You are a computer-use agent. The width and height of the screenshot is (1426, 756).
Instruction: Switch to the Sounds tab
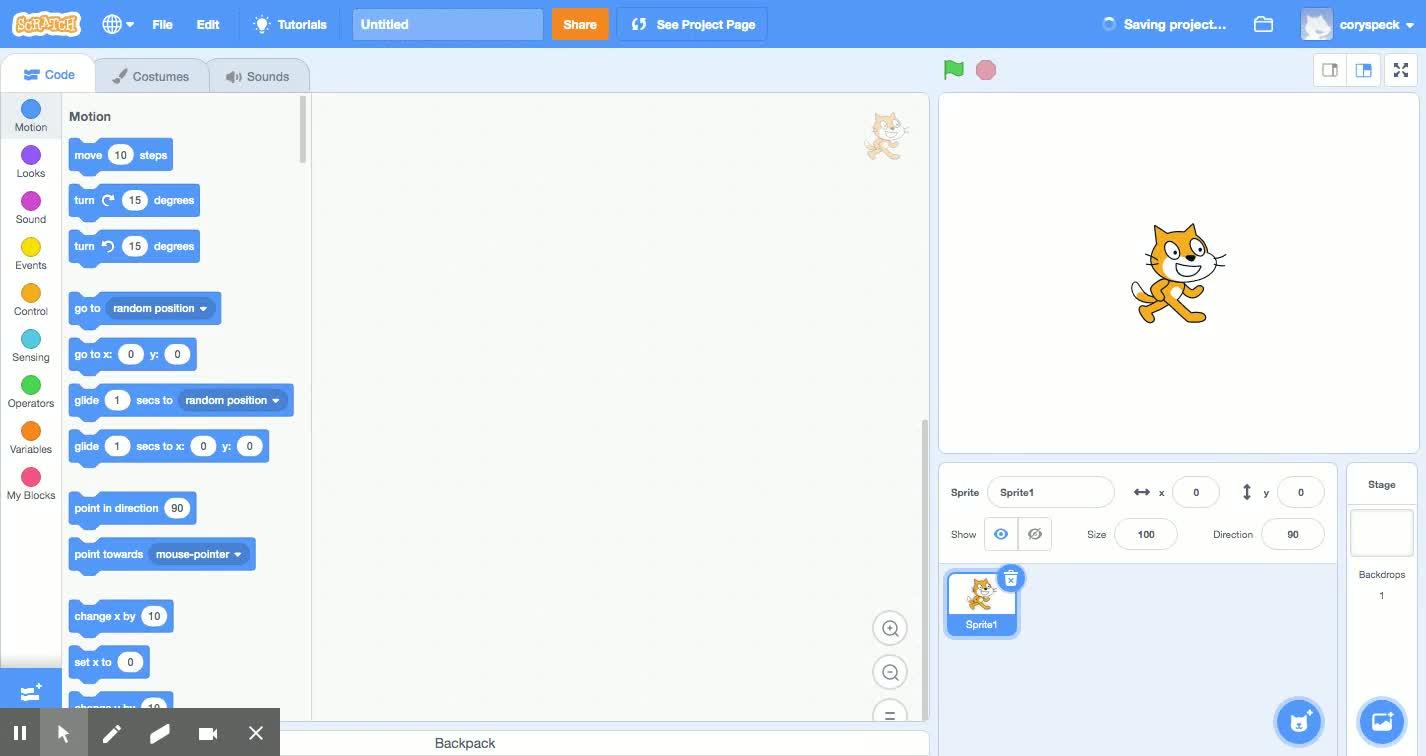point(258,76)
